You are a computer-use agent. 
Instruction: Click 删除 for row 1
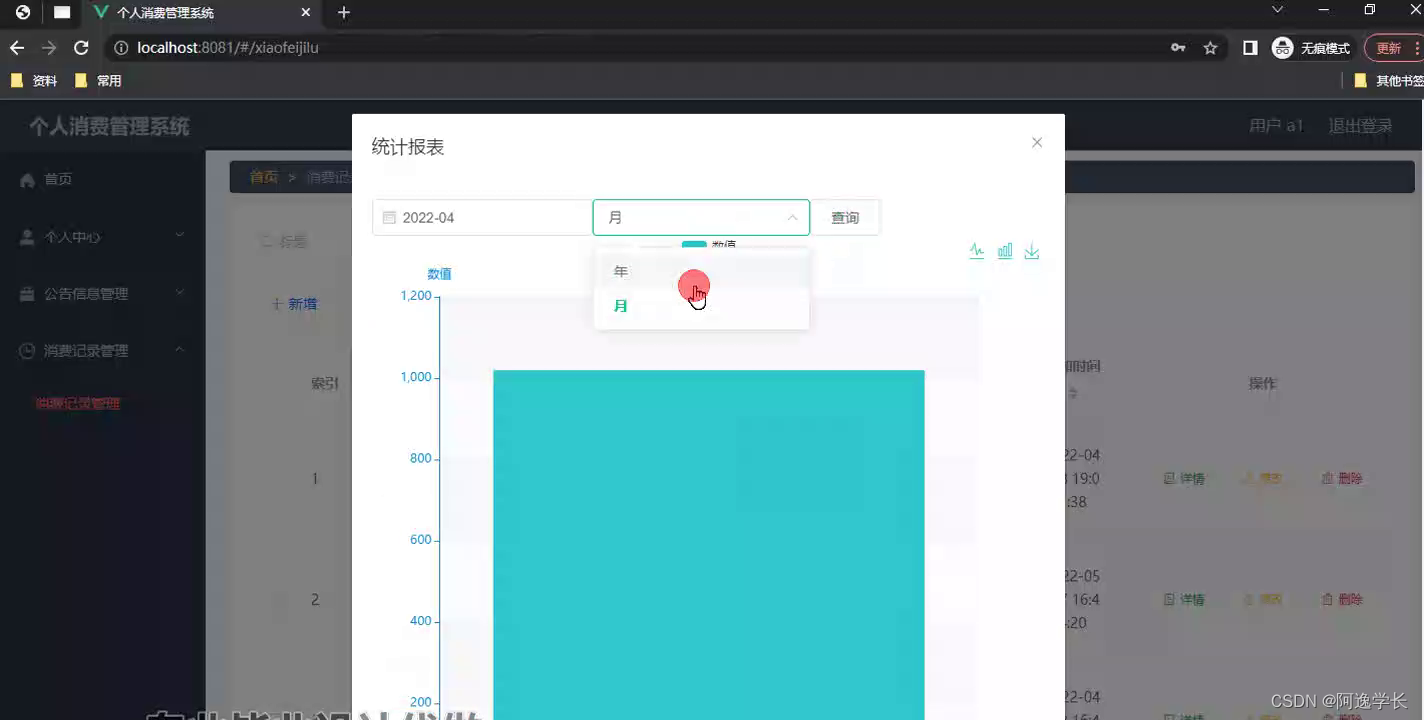[1342, 479]
